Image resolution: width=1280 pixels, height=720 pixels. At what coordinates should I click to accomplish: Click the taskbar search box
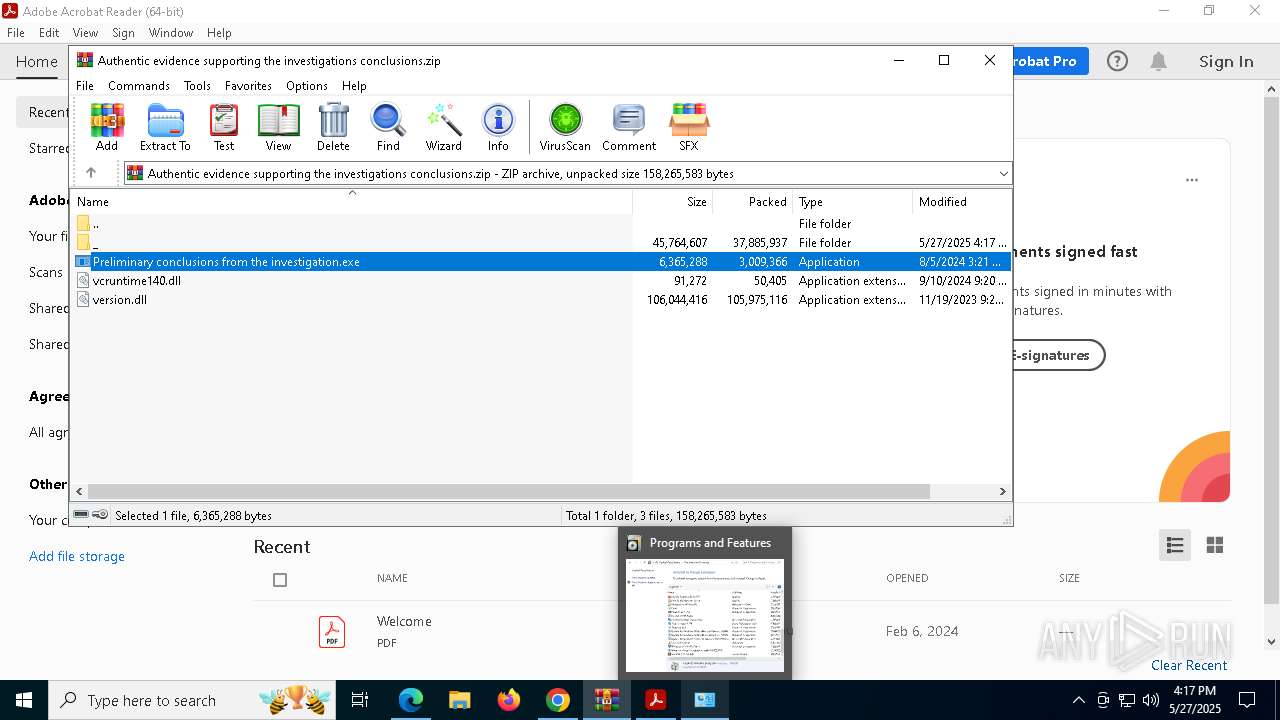point(193,700)
